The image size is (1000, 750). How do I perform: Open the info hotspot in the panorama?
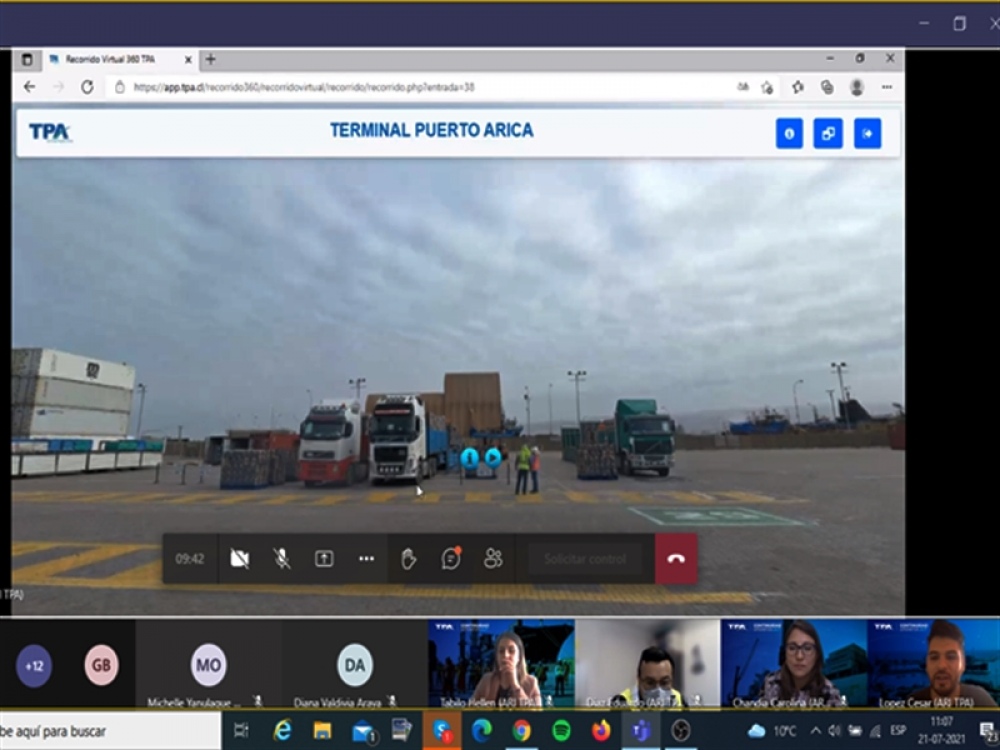coord(469,457)
